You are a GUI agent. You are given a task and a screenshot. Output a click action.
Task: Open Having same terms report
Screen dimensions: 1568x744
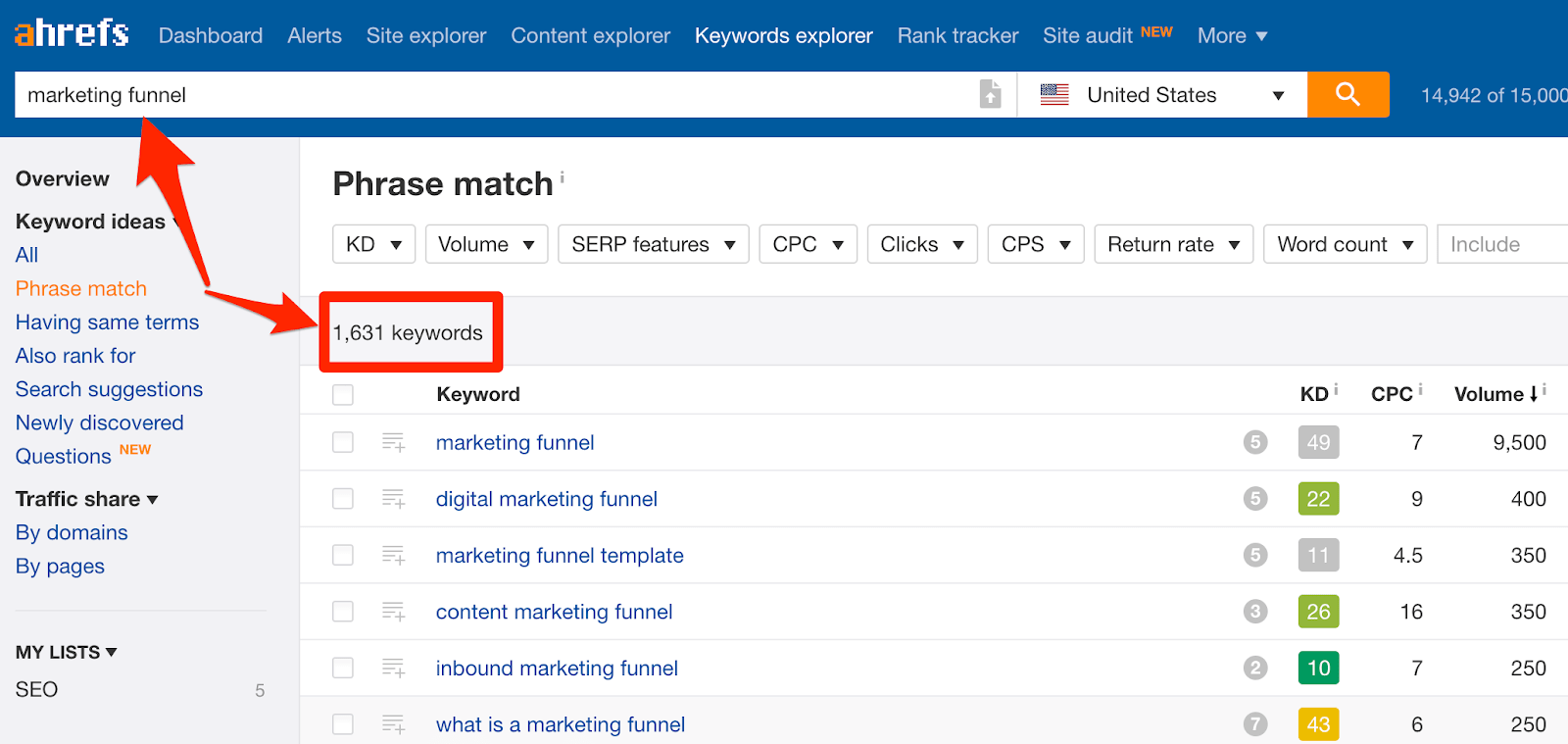107,322
